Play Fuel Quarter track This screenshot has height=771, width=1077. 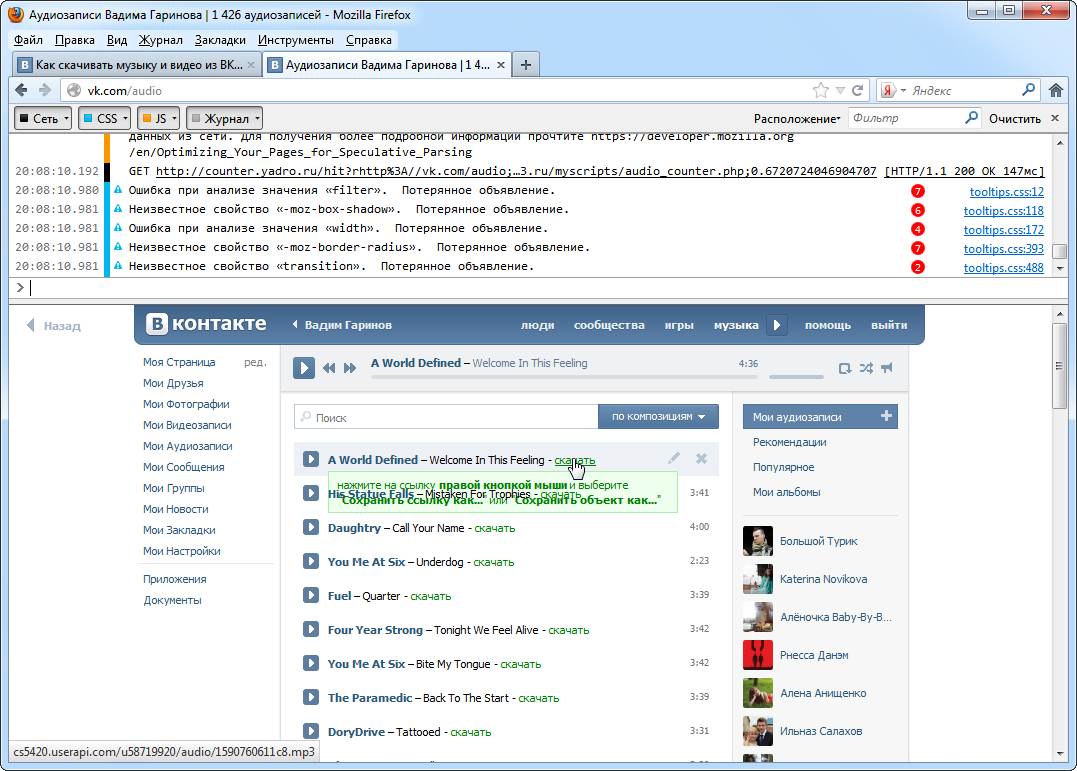click(311, 595)
